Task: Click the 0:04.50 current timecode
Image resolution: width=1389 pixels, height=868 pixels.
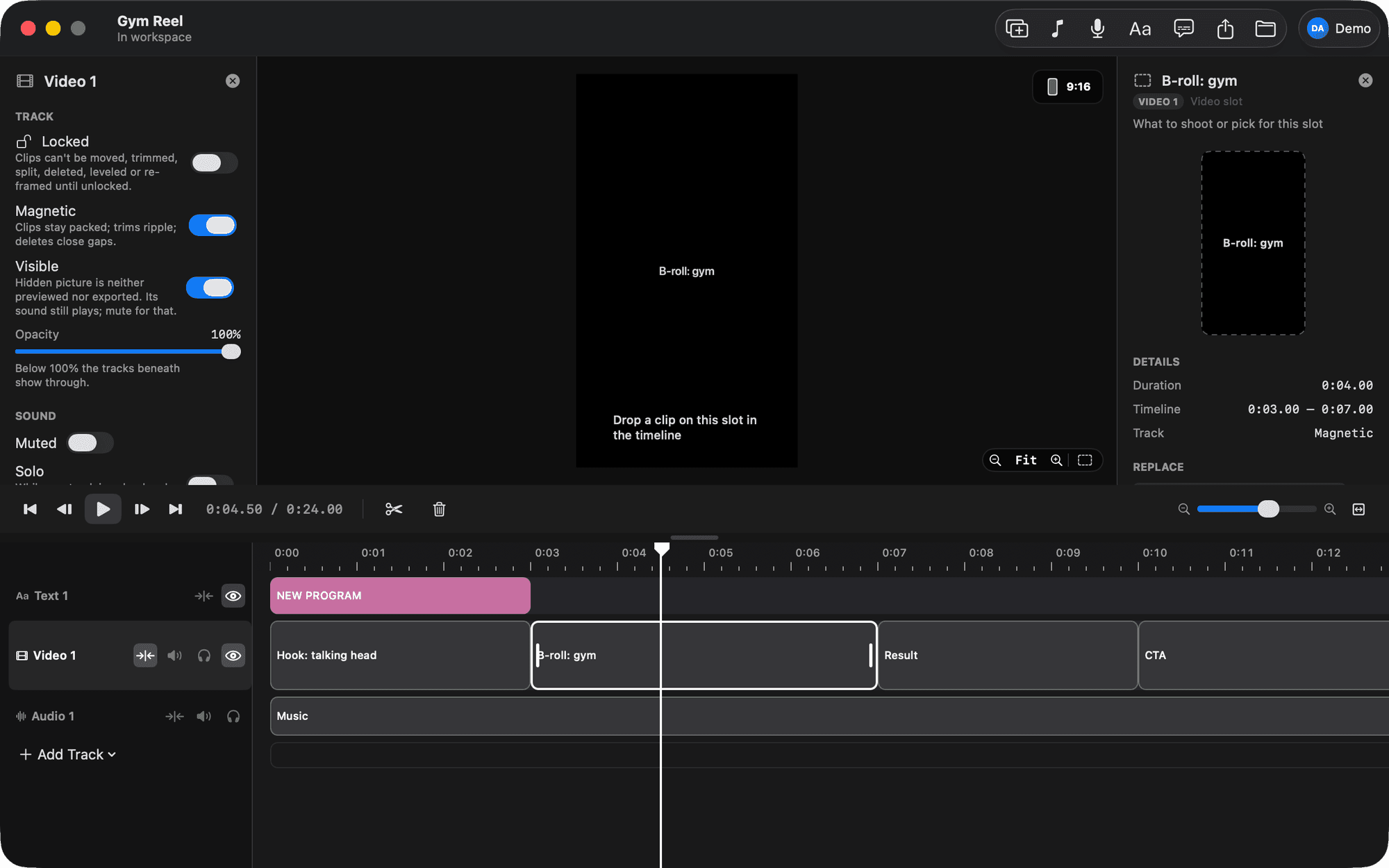Action: tap(234, 509)
